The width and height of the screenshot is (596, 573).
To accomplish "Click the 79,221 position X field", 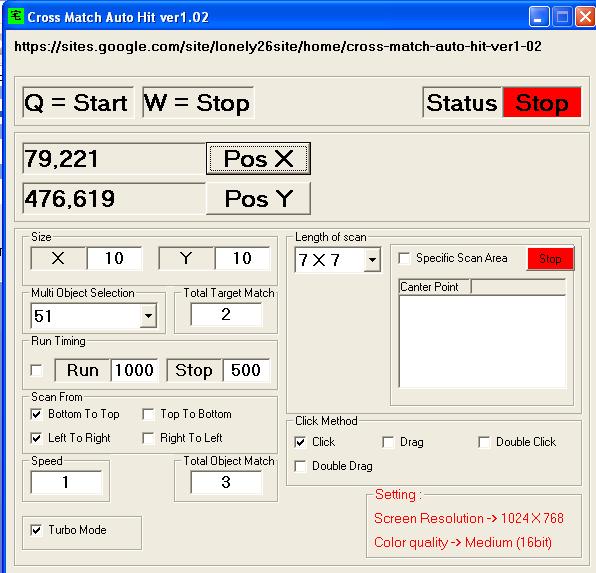I will 114,159.
